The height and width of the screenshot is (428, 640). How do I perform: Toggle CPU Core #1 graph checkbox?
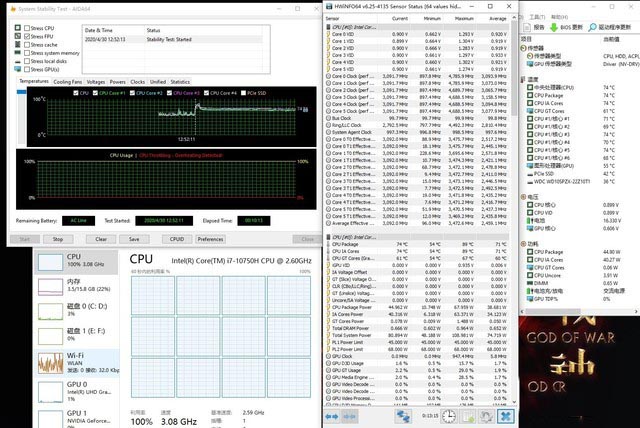point(95,93)
